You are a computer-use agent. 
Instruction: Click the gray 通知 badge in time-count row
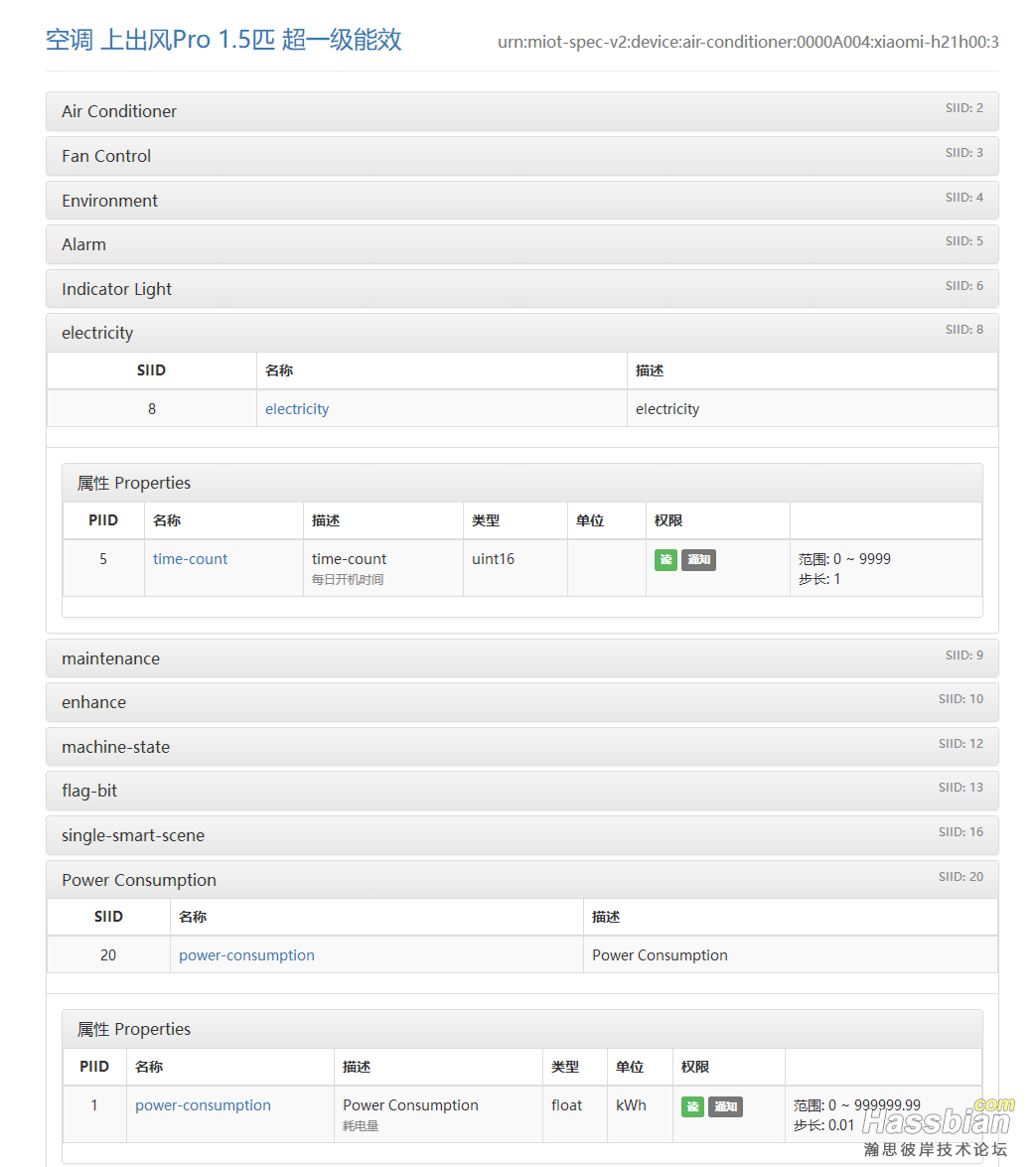[698, 560]
